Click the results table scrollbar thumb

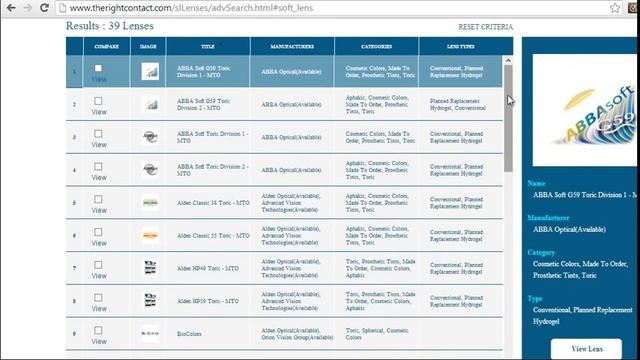click(508, 118)
